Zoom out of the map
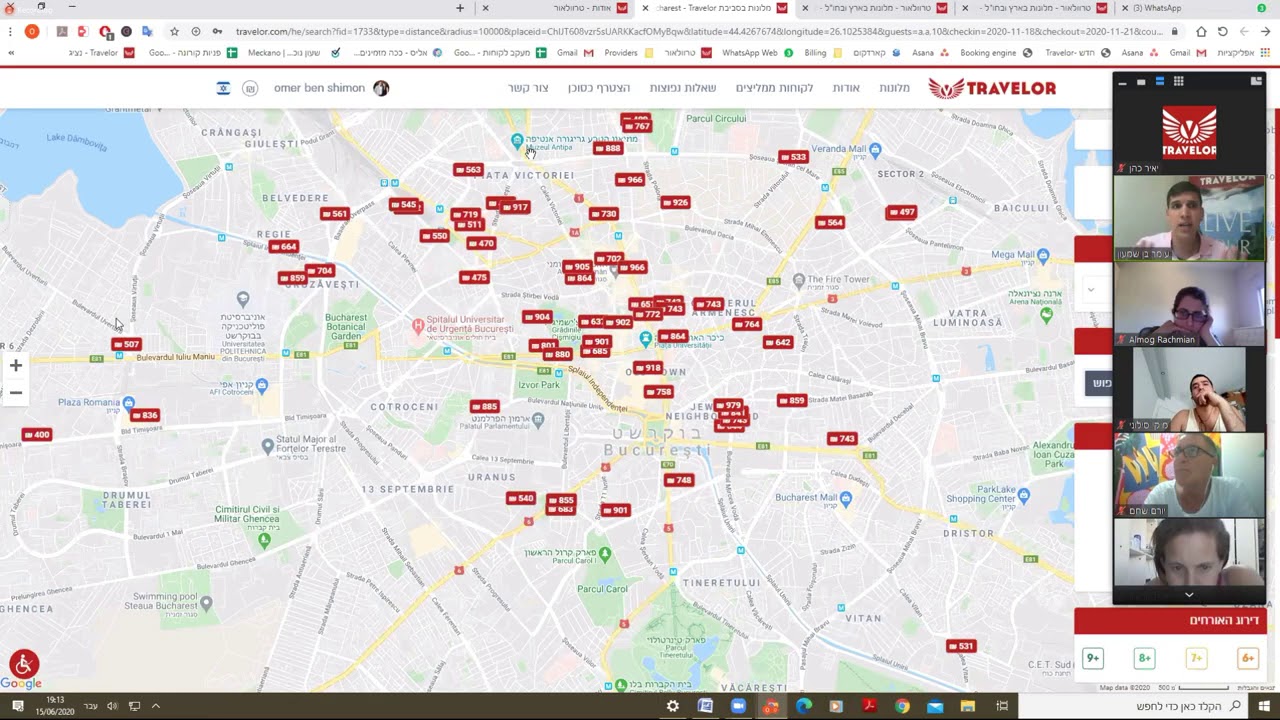 coord(16,392)
